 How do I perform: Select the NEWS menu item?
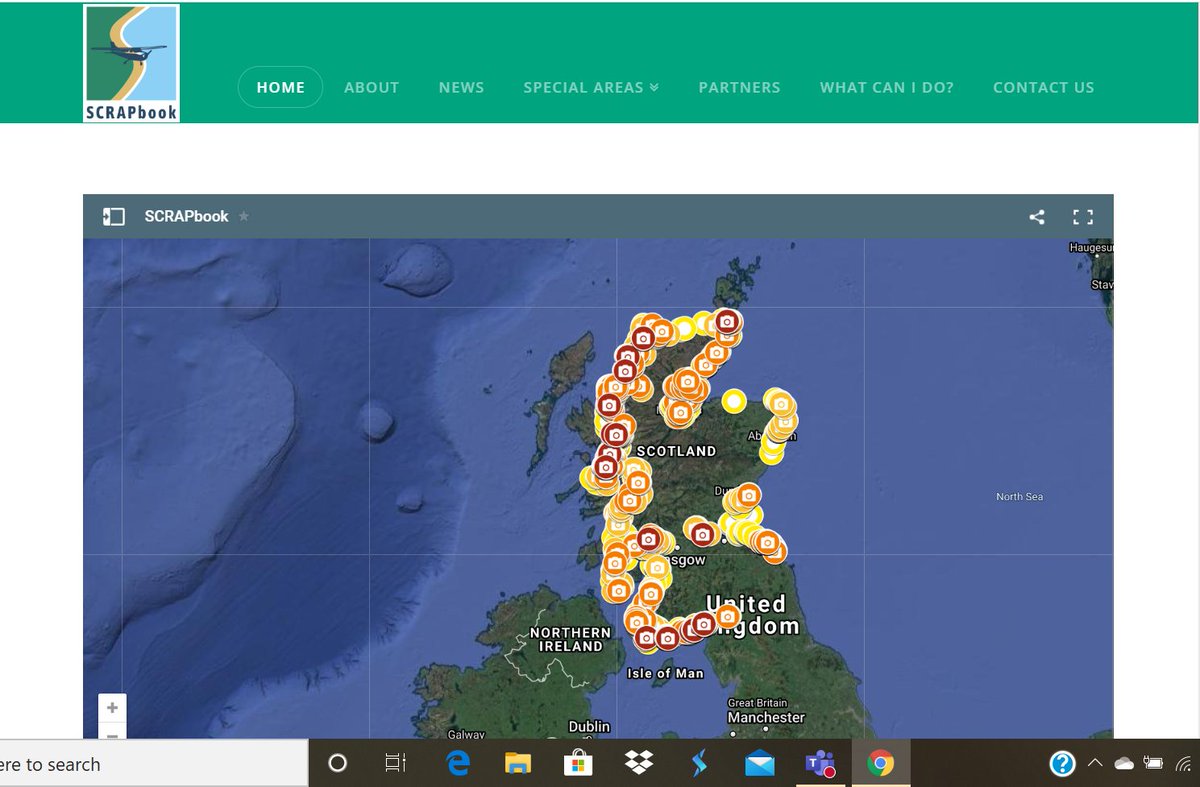click(461, 87)
